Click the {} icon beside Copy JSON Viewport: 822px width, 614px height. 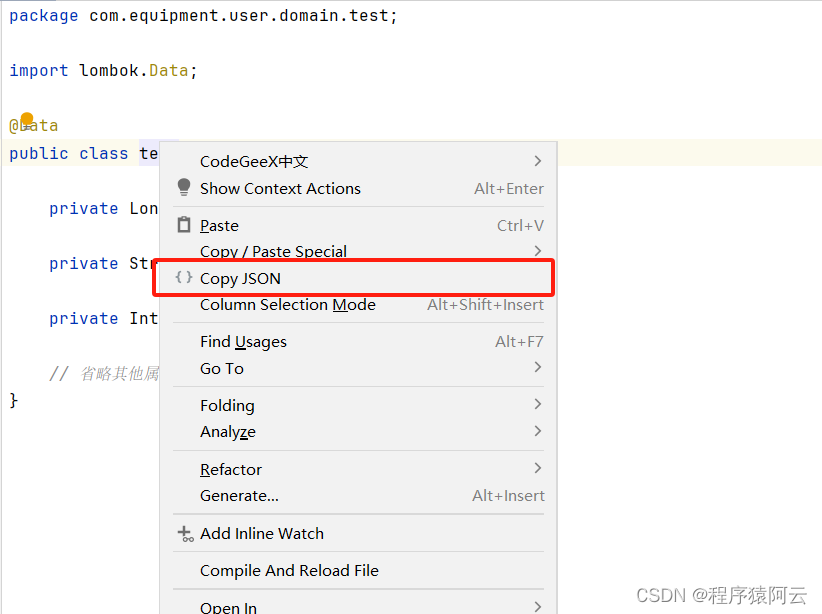pyautogui.click(x=186, y=277)
